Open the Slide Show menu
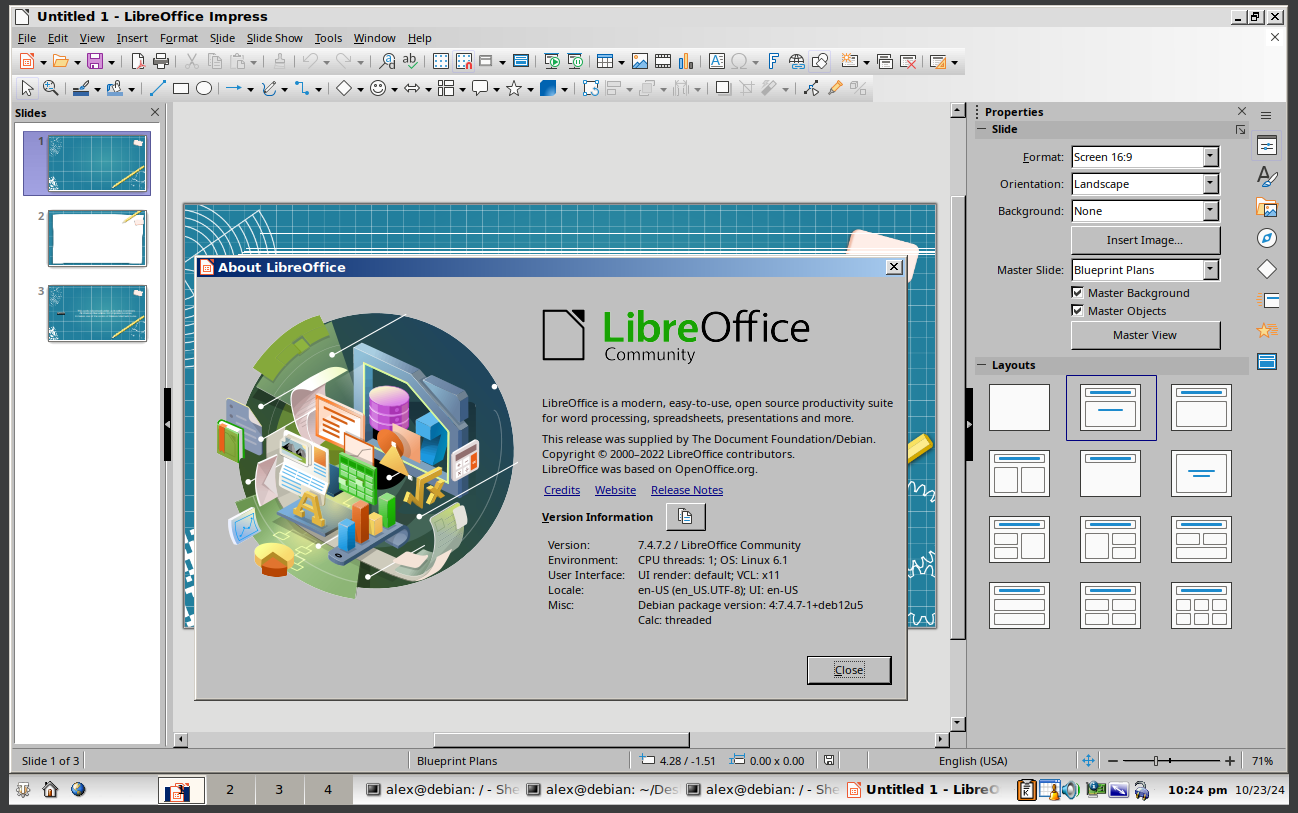 pos(274,38)
